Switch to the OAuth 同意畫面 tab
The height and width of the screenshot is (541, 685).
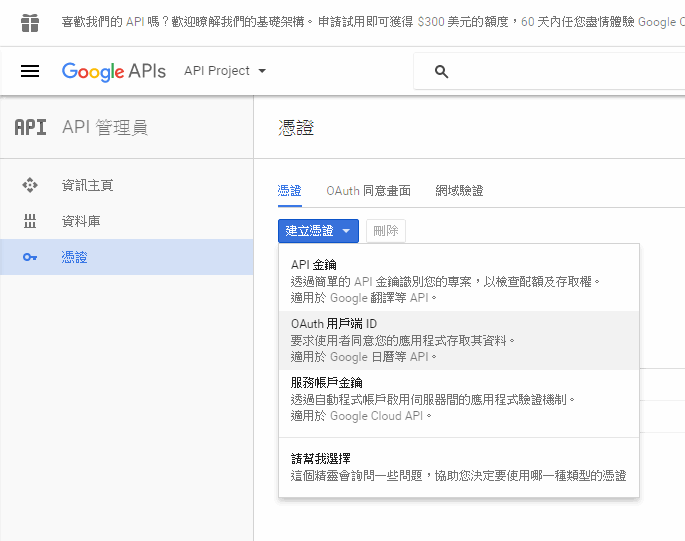(x=368, y=190)
